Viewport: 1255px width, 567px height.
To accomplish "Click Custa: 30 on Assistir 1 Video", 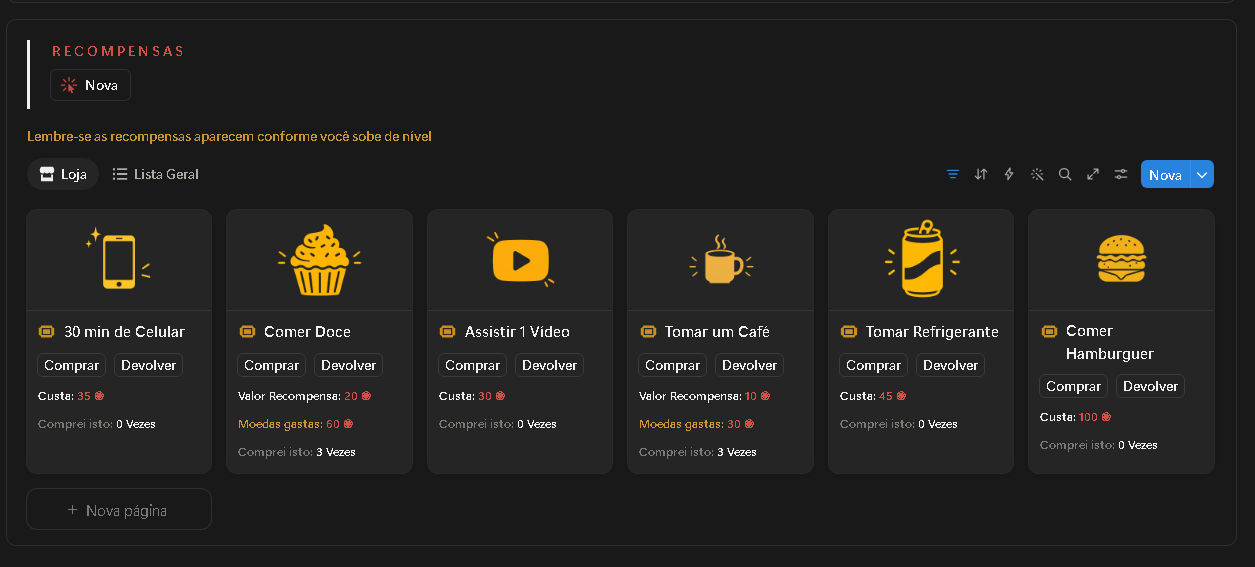I will pyautogui.click(x=472, y=396).
